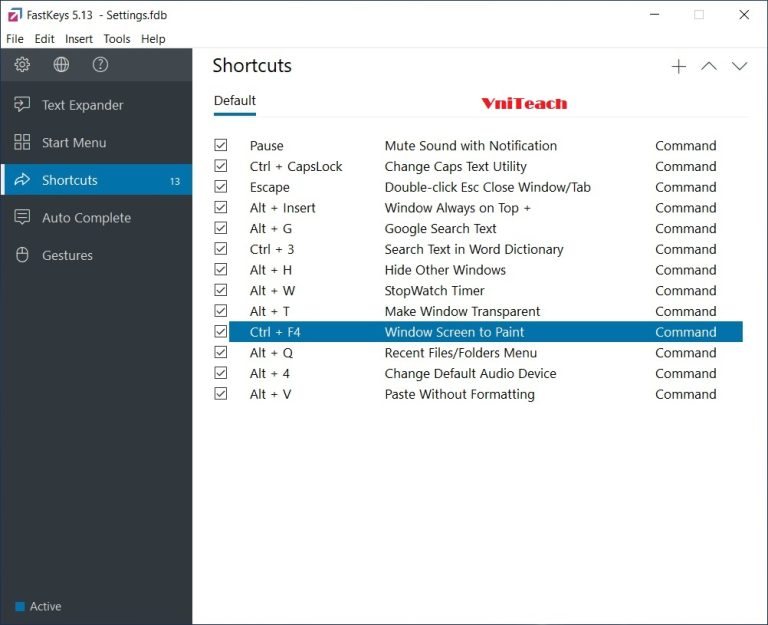Image resolution: width=768 pixels, height=625 pixels.
Task: Switch to the Default tab
Action: coord(235,101)
